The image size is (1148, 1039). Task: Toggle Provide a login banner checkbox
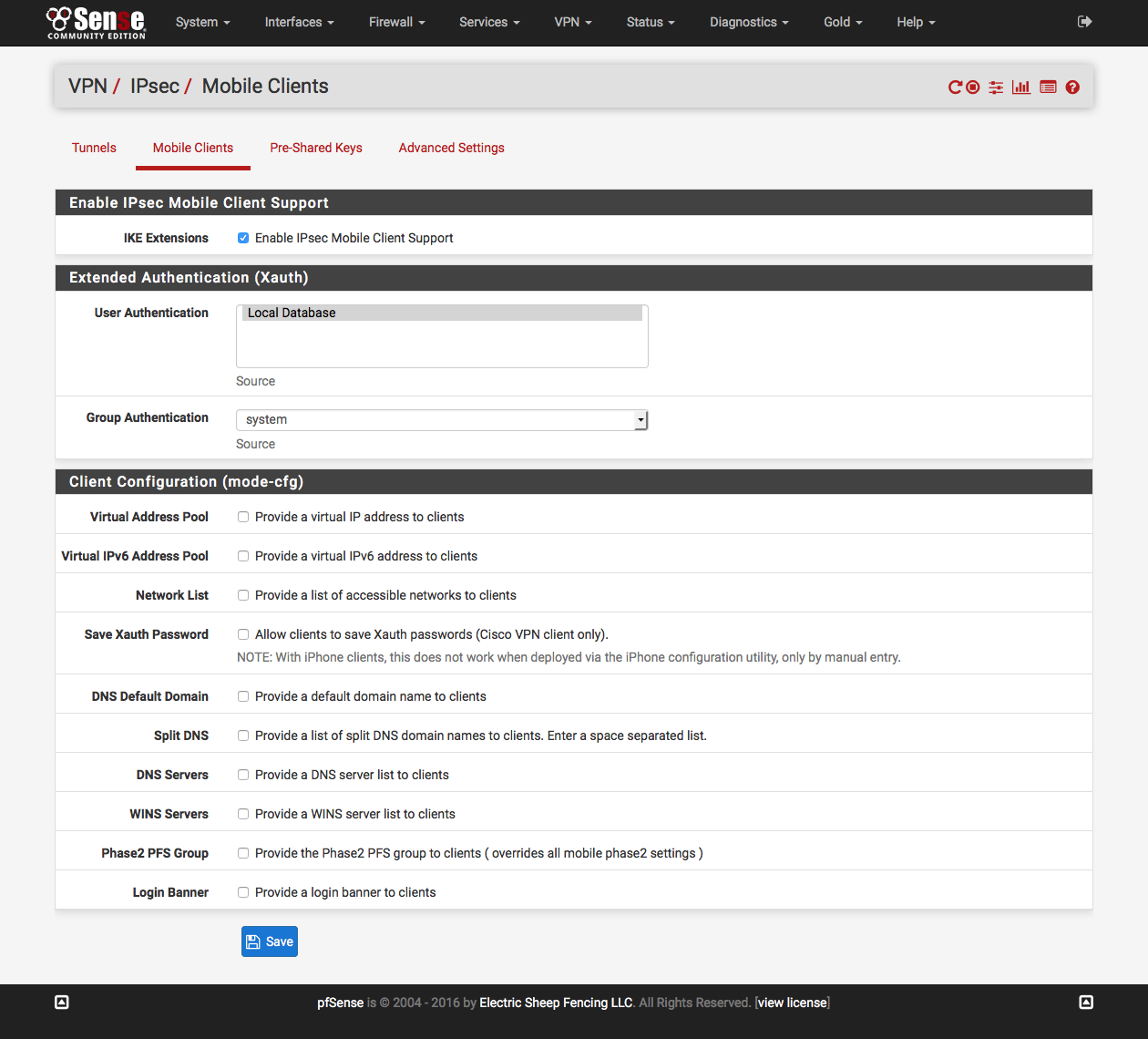click(243, 892)
